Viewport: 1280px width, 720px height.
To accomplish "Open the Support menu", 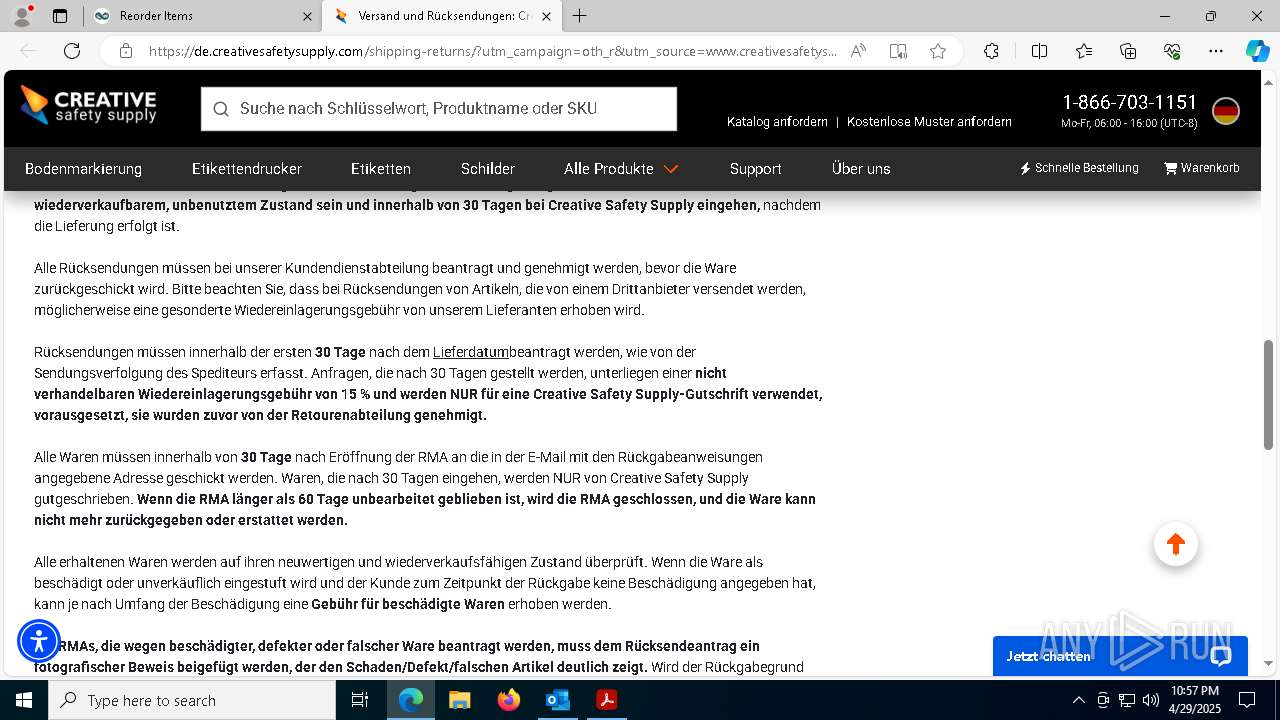I will click(x=756, y=169).
